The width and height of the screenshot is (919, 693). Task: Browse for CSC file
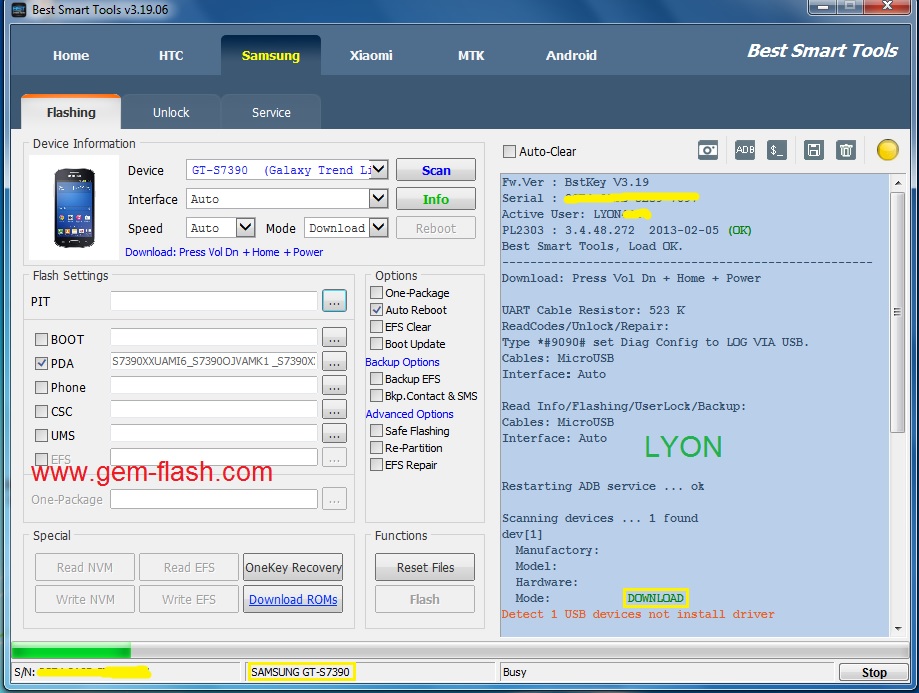click(x=334, y=410)
